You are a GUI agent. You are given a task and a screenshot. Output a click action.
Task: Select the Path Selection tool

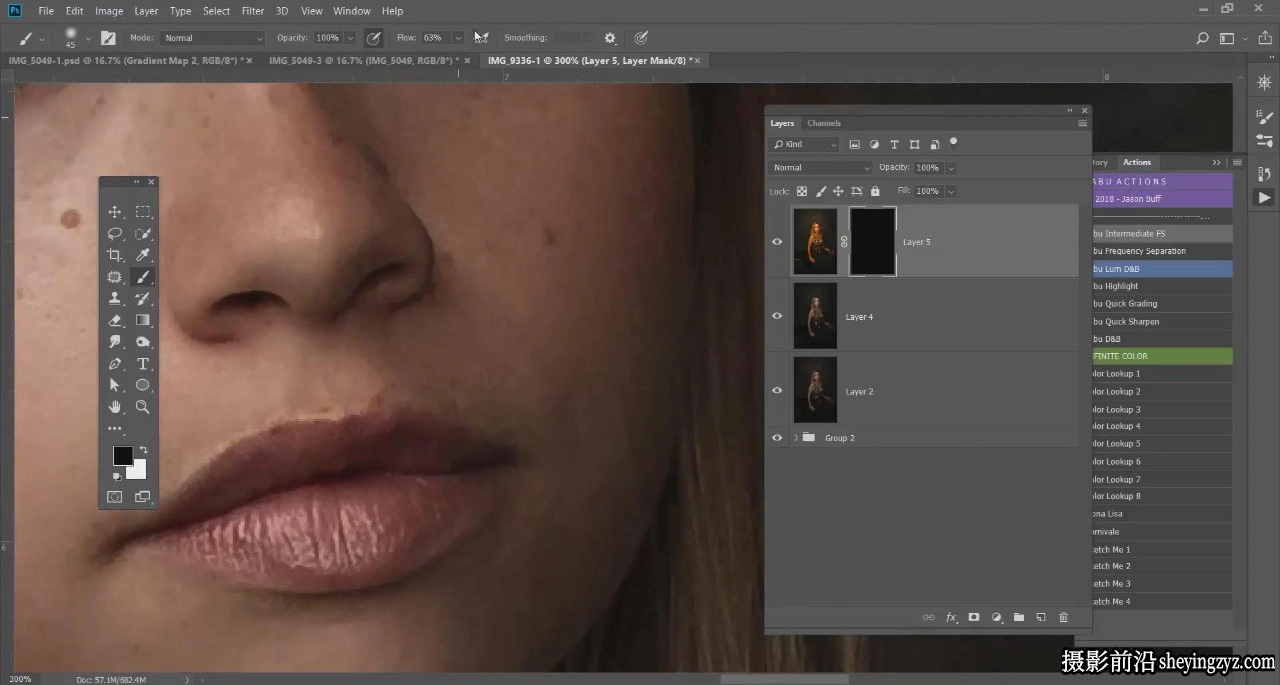115,385
